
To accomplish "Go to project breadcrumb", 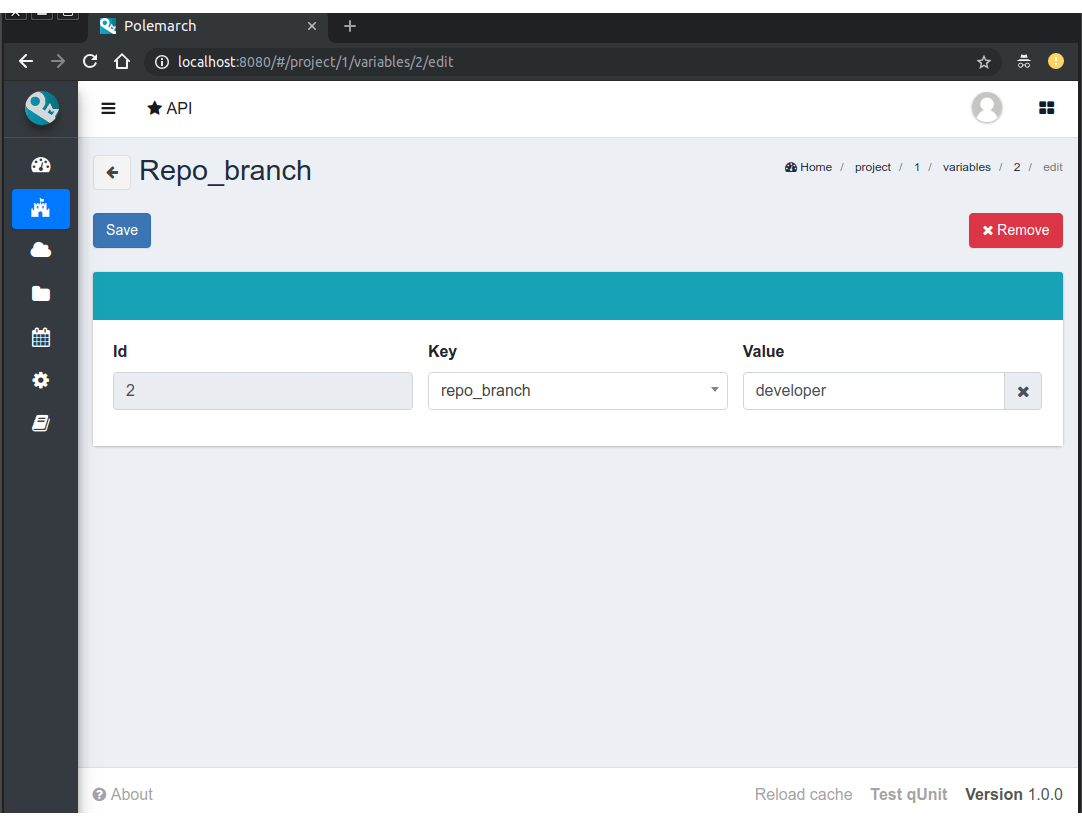I will tap(872, 167).
